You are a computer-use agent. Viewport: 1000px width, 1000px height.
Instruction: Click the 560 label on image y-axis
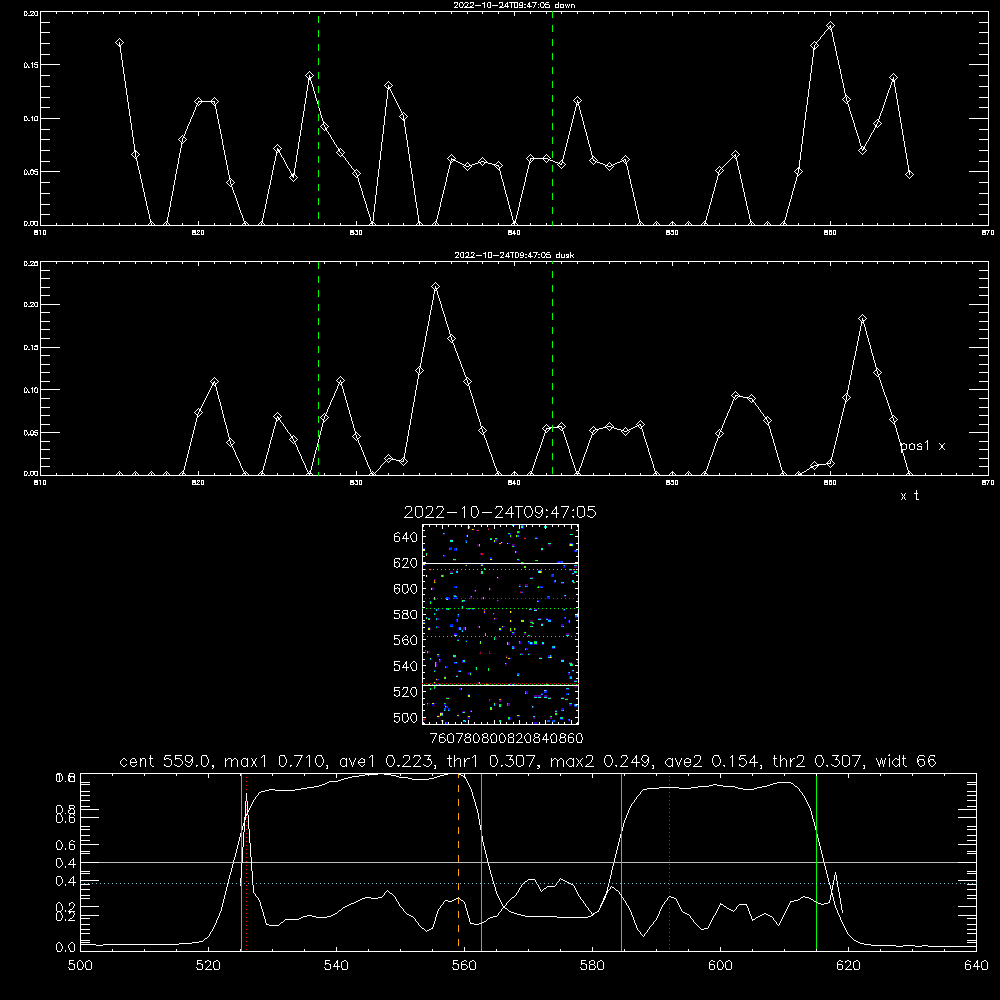[406, 640]
